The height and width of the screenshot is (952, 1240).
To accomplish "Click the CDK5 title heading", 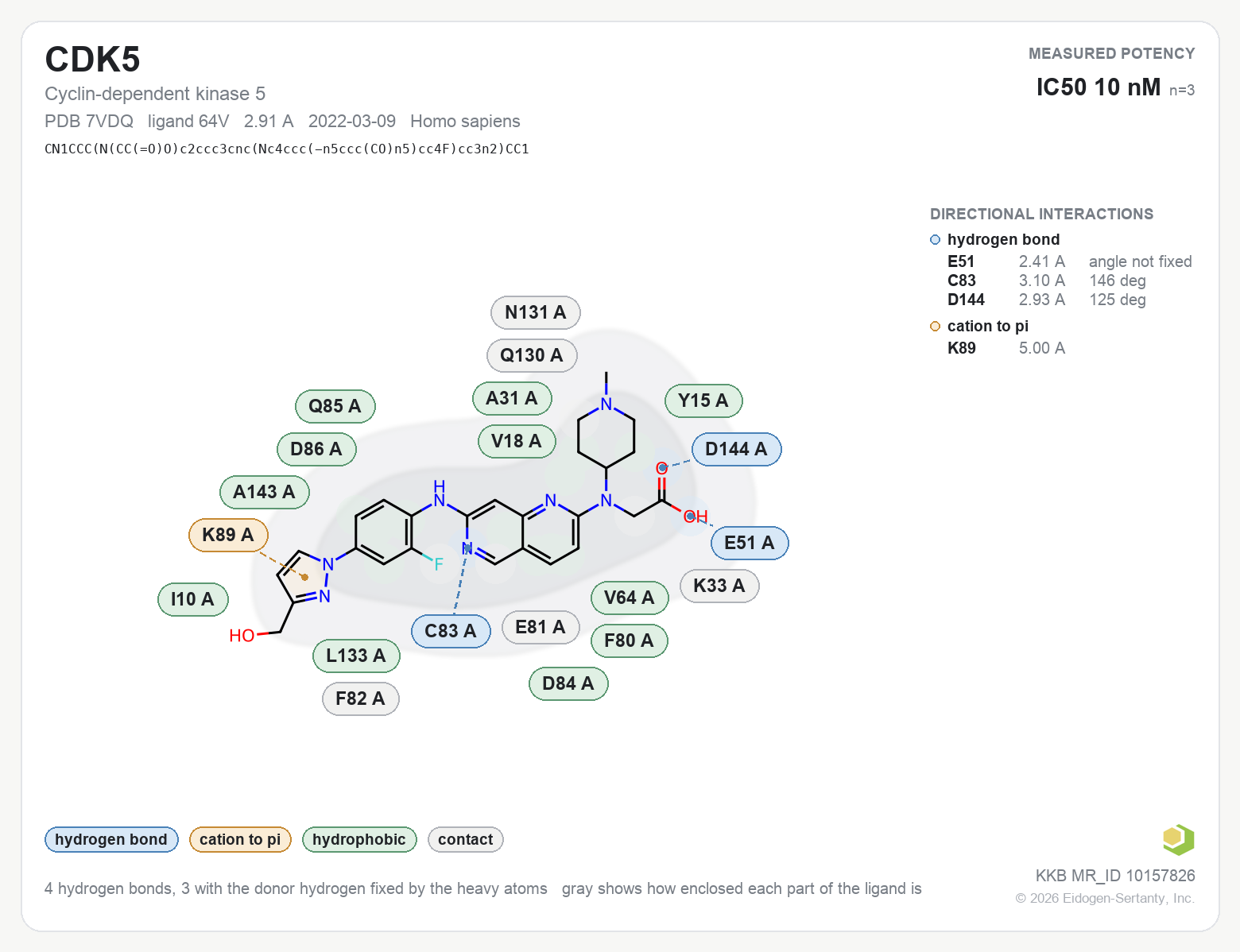I will [x=93, y=60].
